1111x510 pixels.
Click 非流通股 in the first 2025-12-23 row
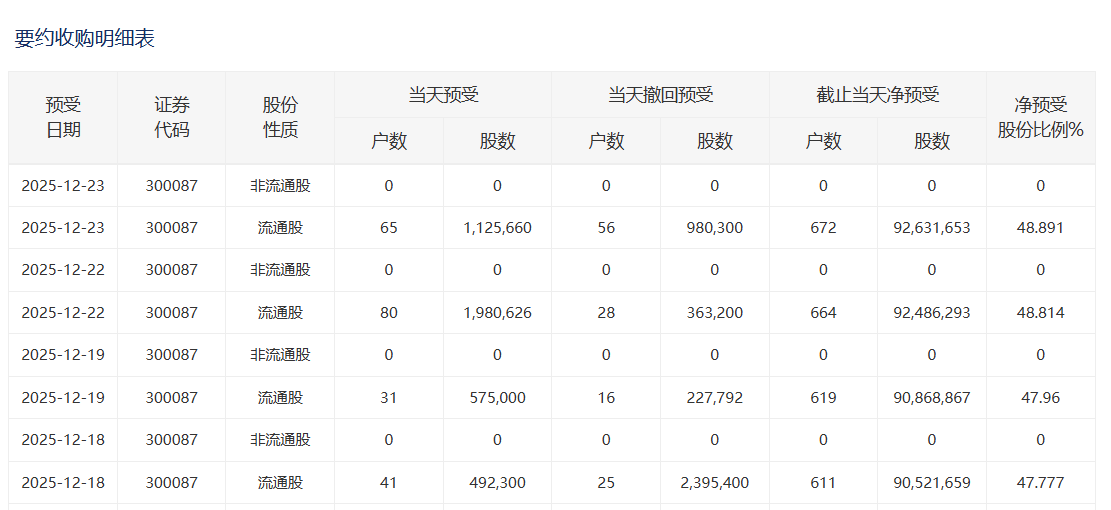pos(280,186)
